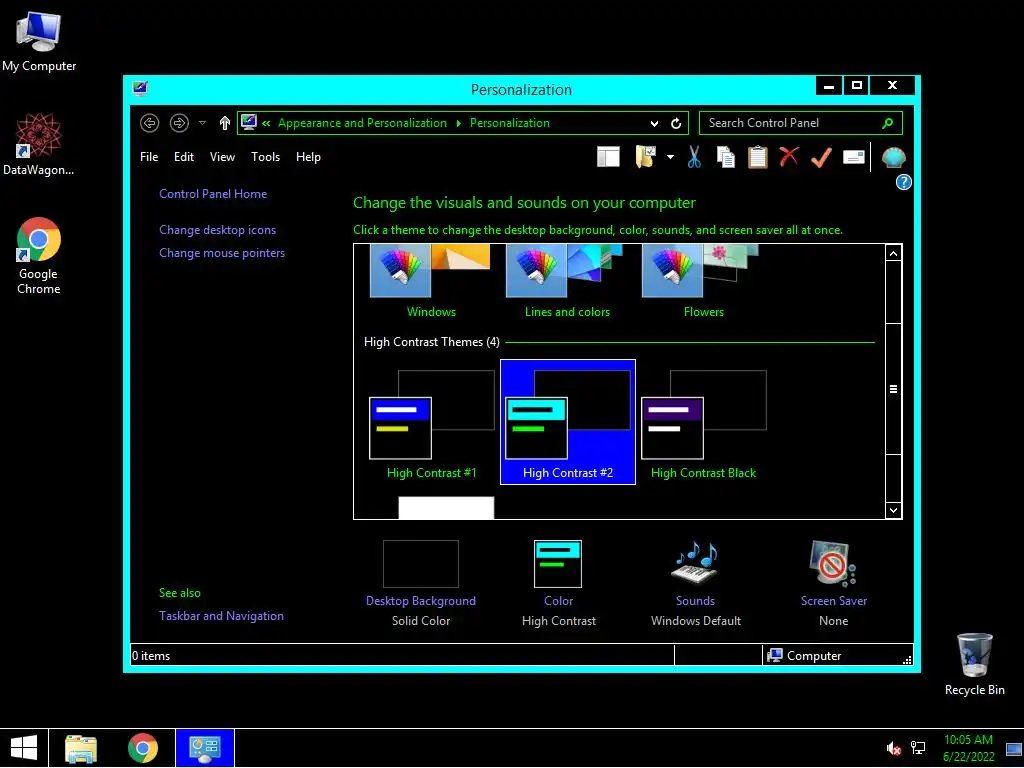Image resolution: width=1024 pixels, height=768 pixels.
Task: Select the Windows theme
Action: click(x=431, y=281)
